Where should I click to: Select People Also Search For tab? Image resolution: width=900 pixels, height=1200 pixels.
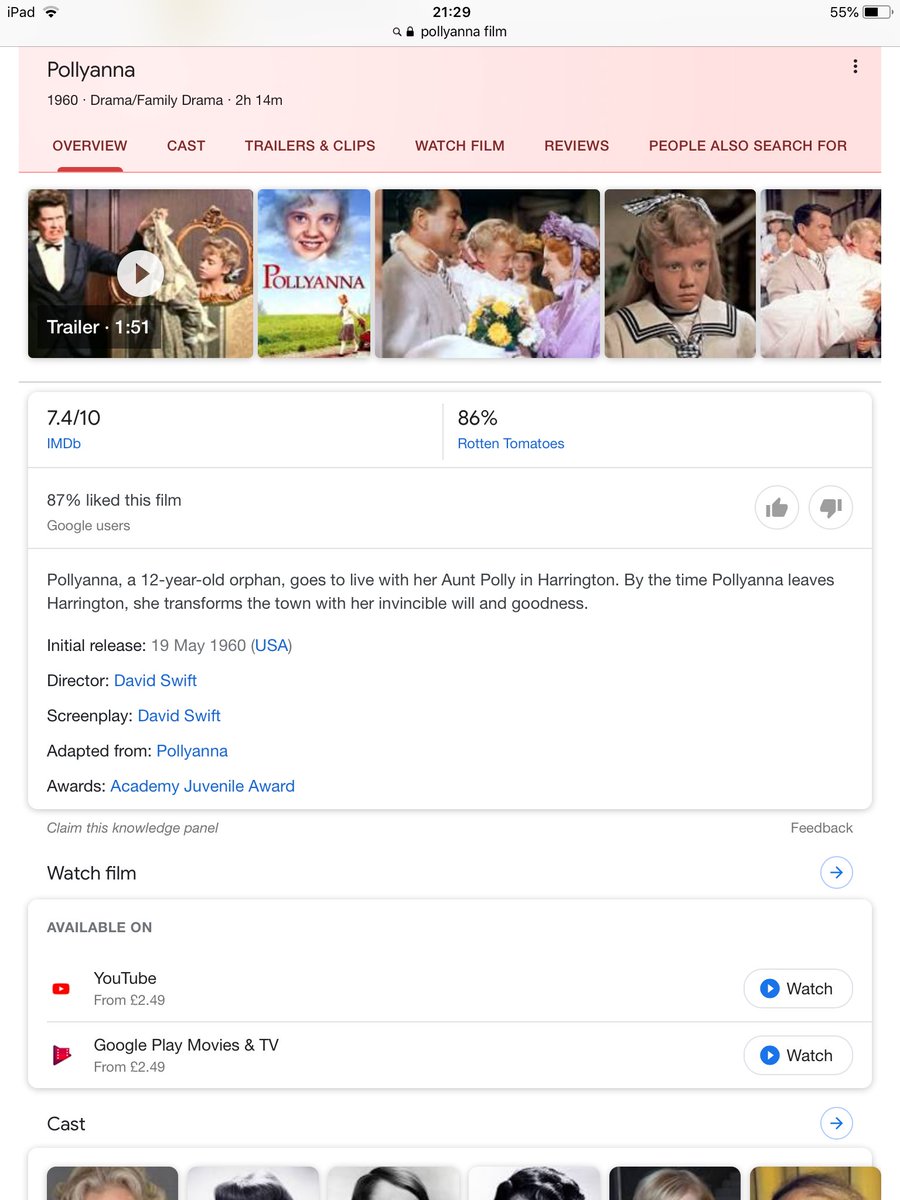(748, 146)
